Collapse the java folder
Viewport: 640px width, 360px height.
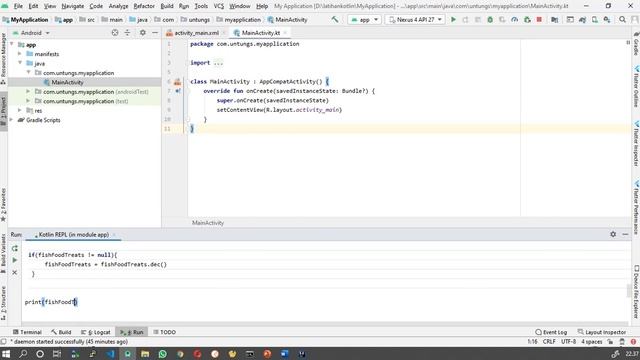coord(20,63)
